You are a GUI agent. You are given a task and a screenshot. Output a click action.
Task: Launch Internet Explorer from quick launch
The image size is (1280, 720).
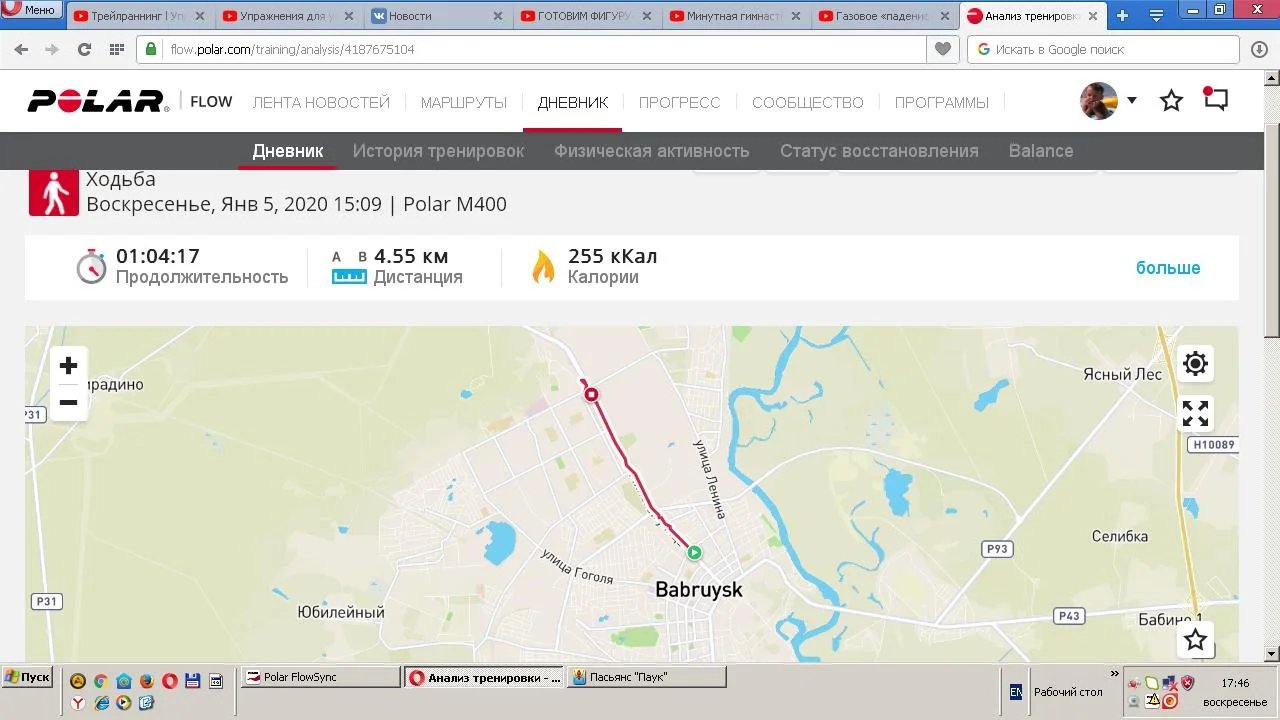(101, 703)
